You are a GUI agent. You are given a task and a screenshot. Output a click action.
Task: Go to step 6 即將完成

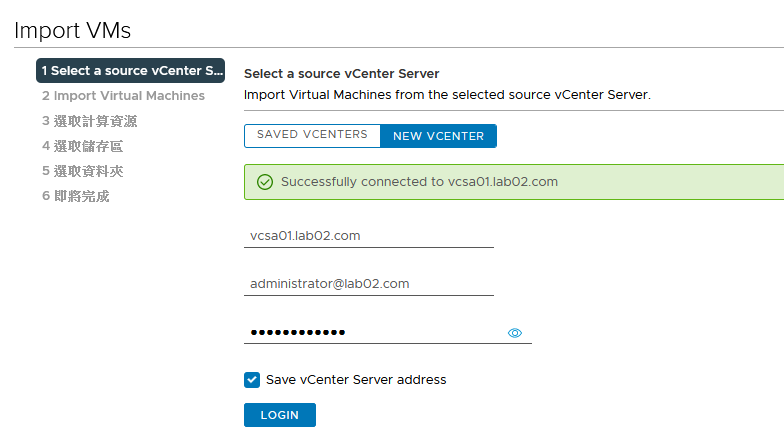(76, 196)
